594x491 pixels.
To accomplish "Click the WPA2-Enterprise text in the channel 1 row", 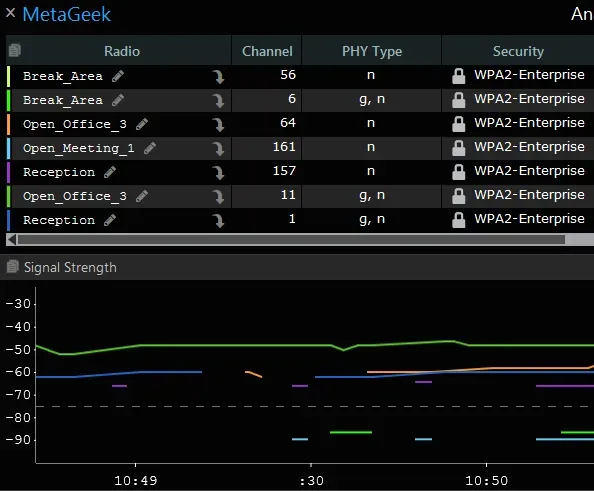I will (529, 219).
